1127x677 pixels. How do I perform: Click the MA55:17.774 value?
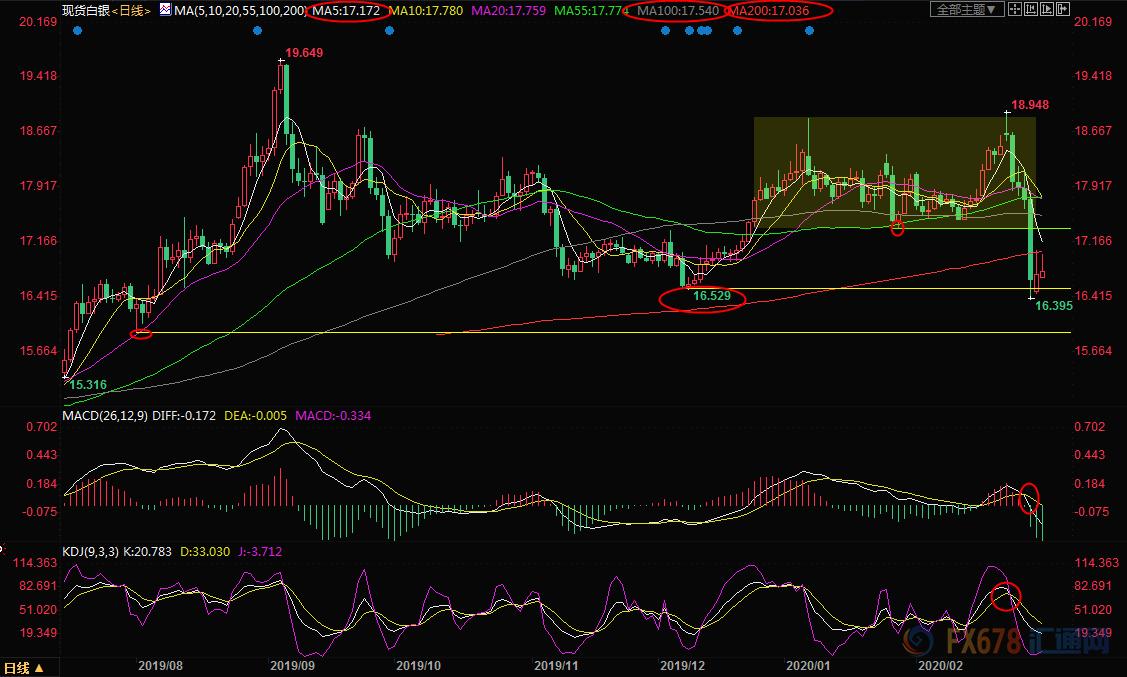(591, 11)
